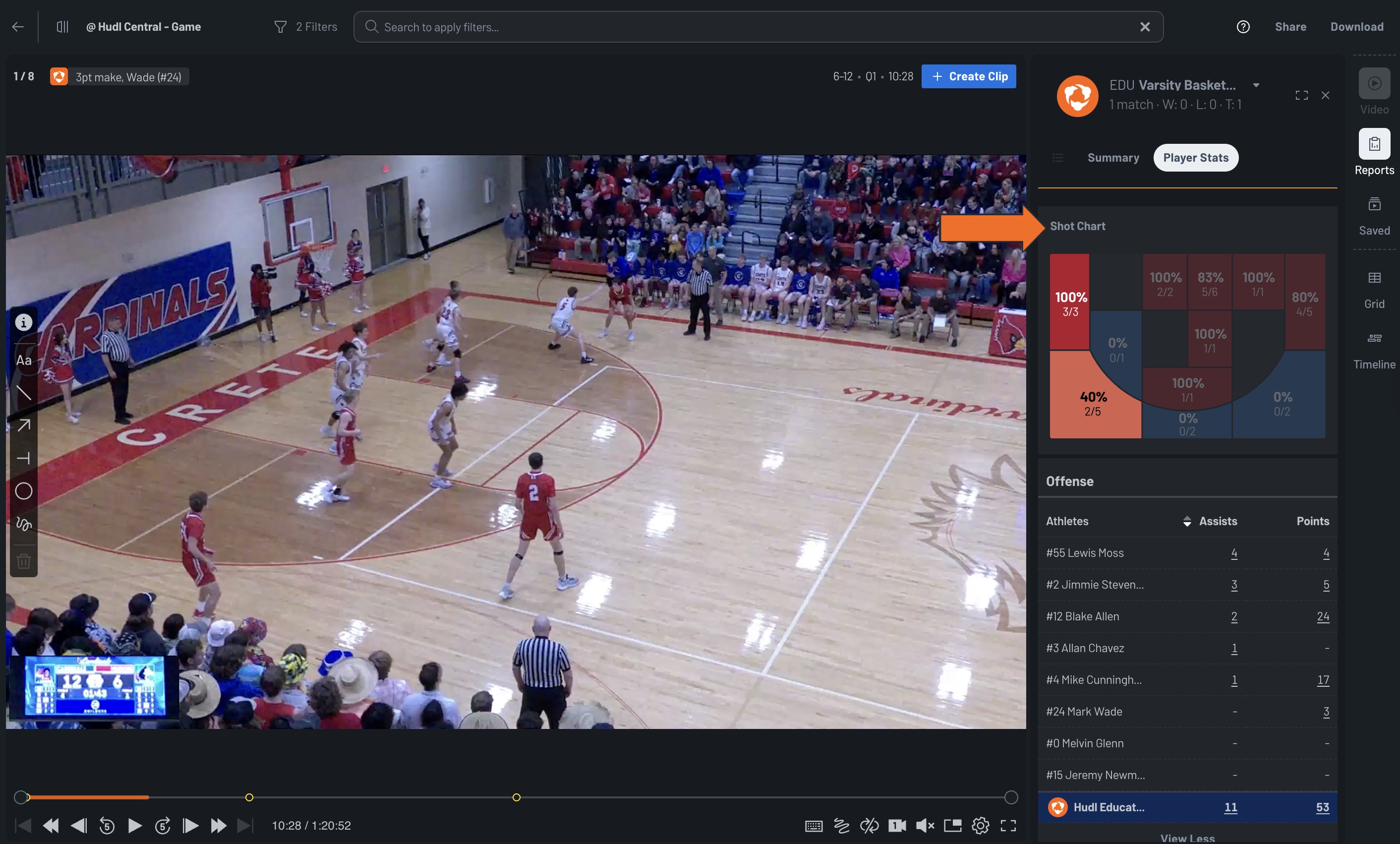Image resolution: width=1400 pixels, height=844 pixels.
Task: Click the first yellow timeline marker
Action: (249, 797)
